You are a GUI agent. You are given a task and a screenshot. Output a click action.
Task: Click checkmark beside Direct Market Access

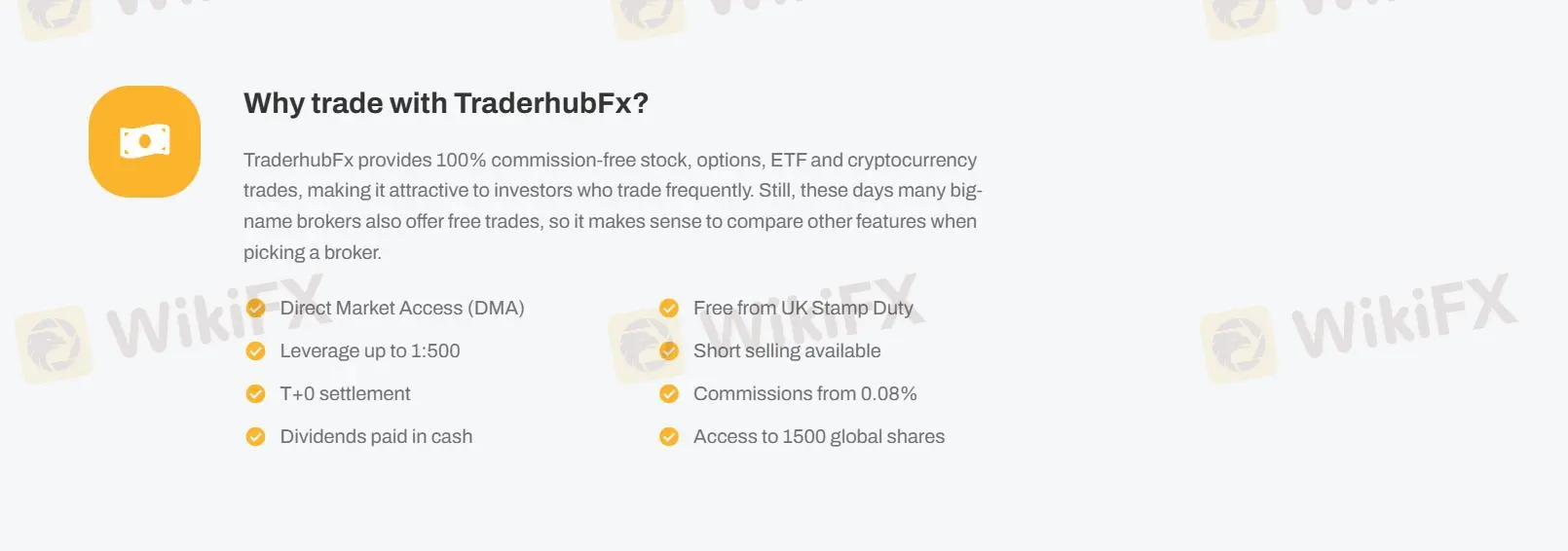click(x=256, y=309)
